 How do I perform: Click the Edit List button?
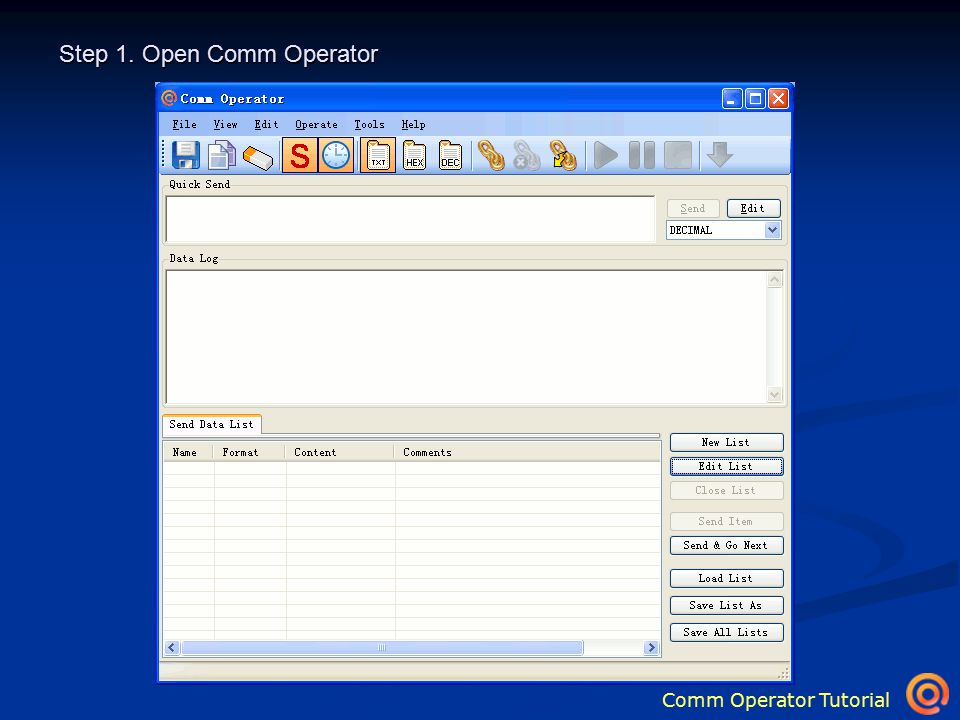(726, 466)
